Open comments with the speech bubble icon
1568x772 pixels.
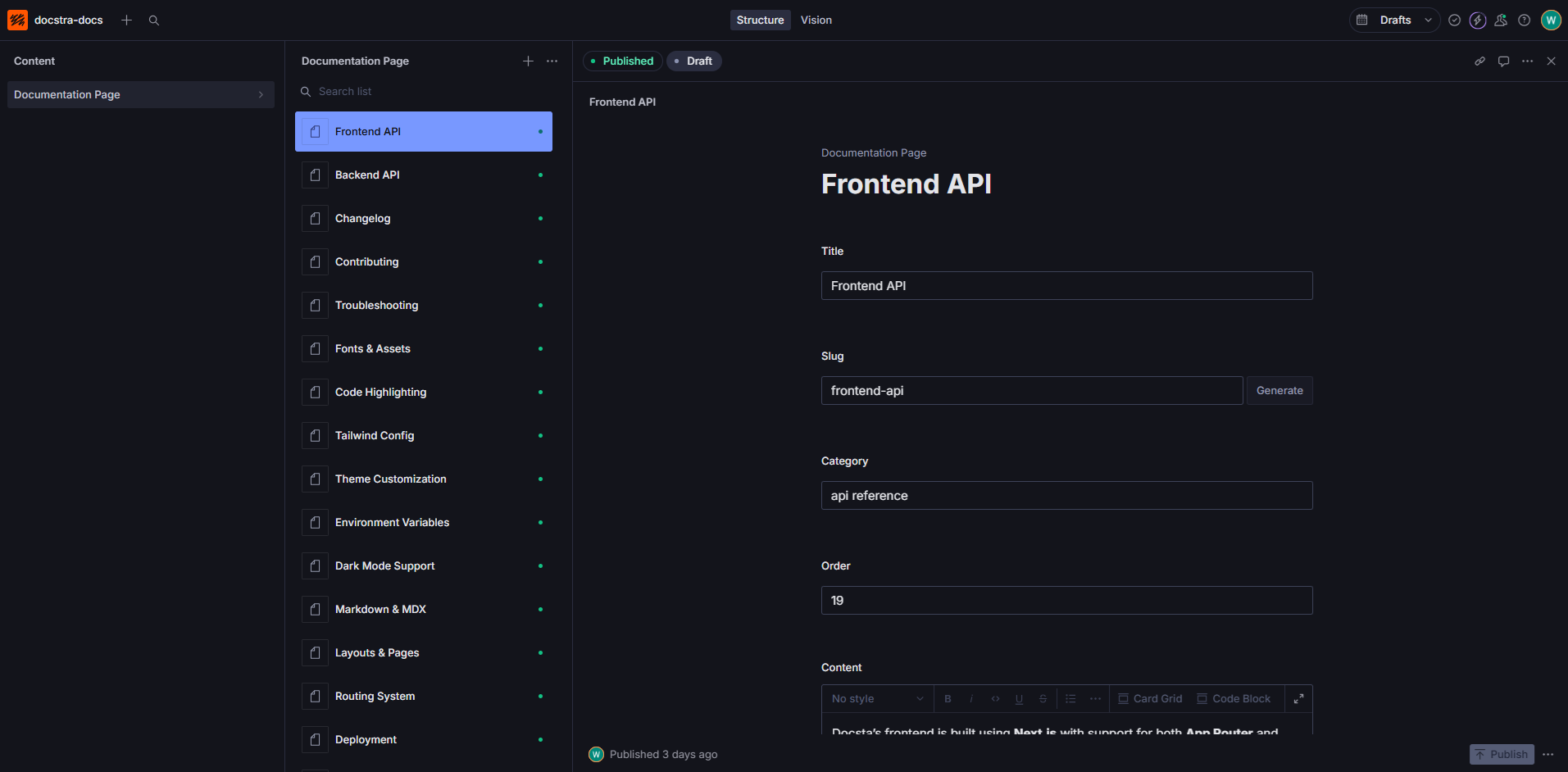point(1503,61)
